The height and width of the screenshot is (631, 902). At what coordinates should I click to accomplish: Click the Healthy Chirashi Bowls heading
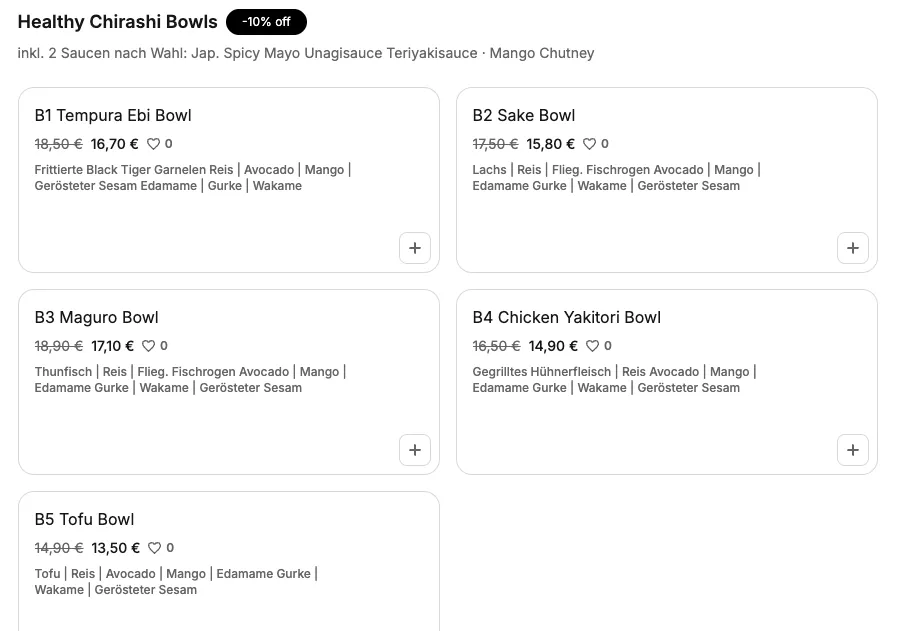[118, 22]
